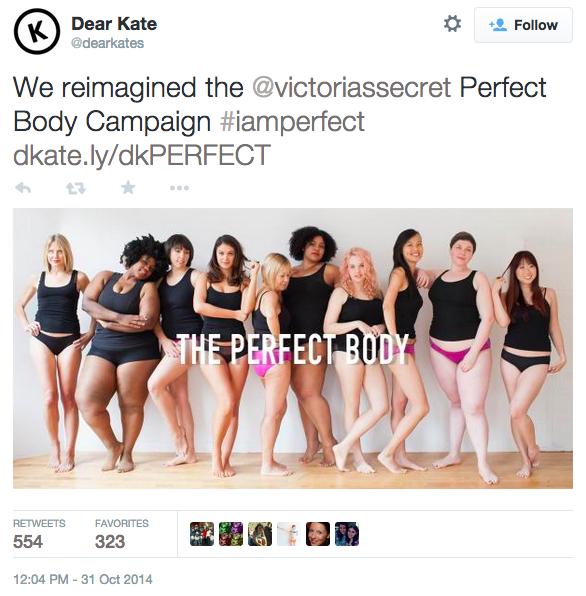This screenshot has width=586, height=596.
Task: Open third retweeter avatar thumbnail
Action: (260, 534)
